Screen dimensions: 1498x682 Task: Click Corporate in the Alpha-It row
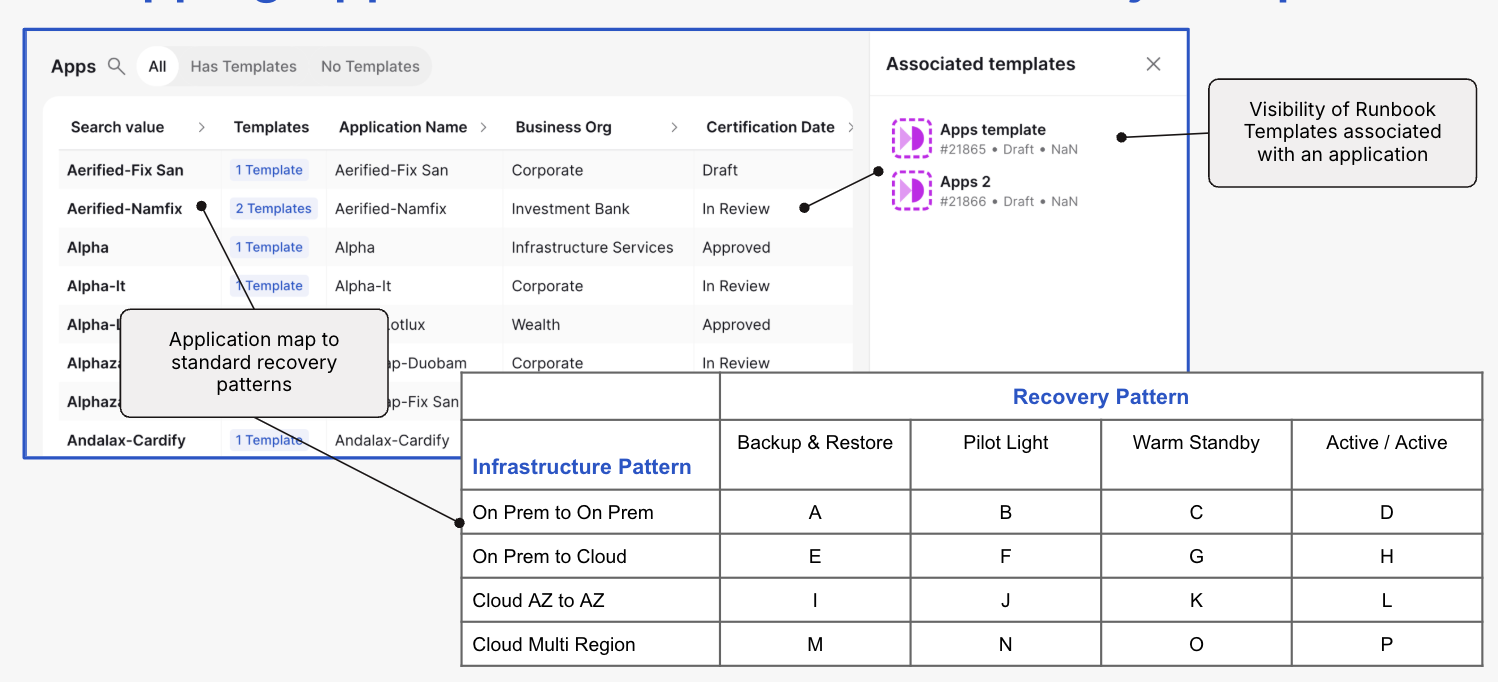click(547, 286)
